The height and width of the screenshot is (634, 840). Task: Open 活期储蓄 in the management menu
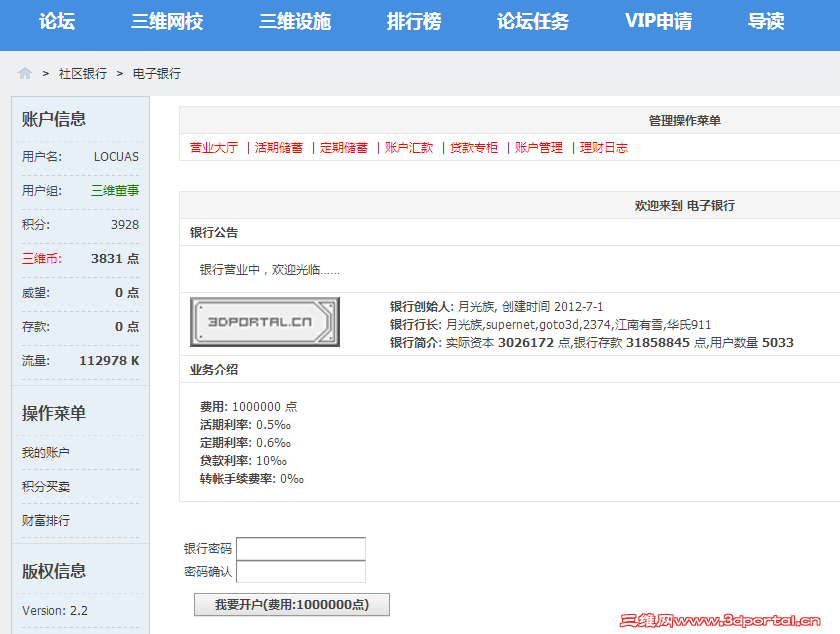pyautogui.click(x=279, y=147)
